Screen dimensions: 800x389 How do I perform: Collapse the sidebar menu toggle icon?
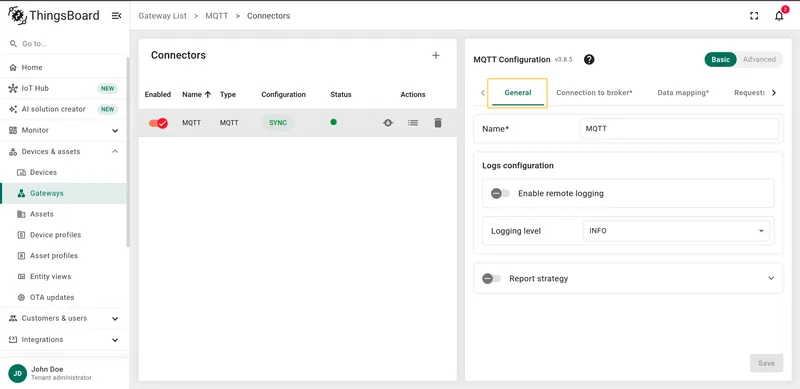coord(116,16)
